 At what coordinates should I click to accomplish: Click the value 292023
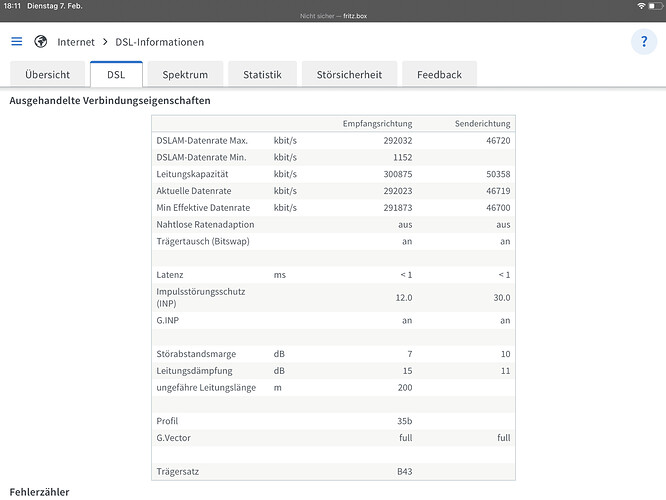point(398,191)
